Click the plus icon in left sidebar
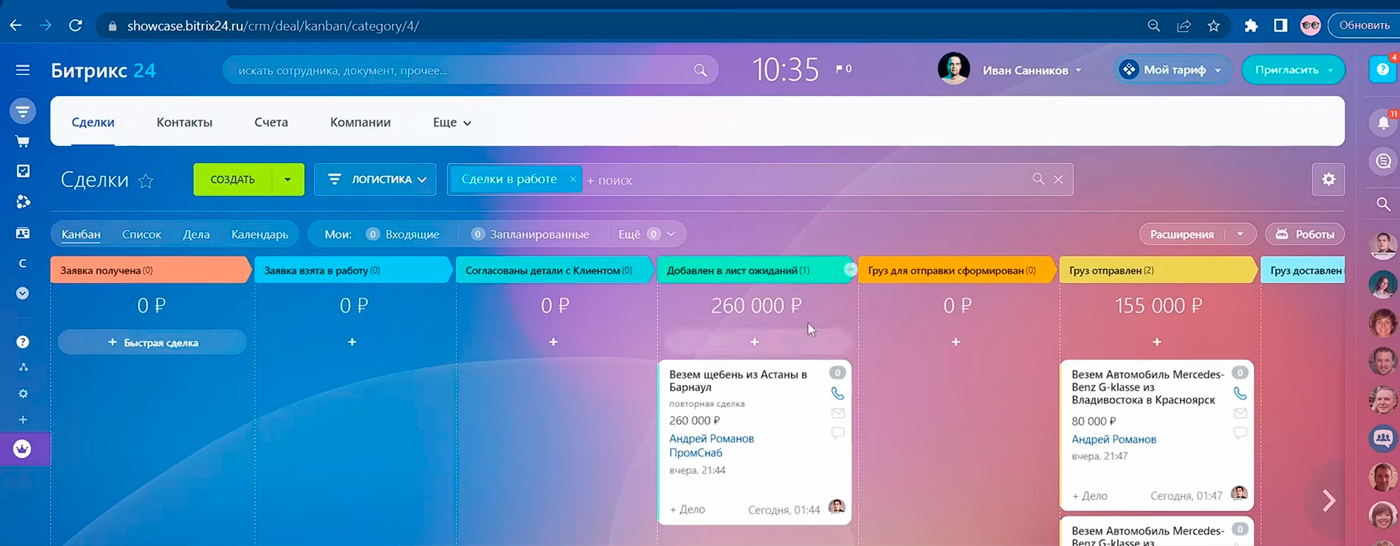Image resolution: width=1400 pixels, height=546 pixels. click(x=22, y=420)
